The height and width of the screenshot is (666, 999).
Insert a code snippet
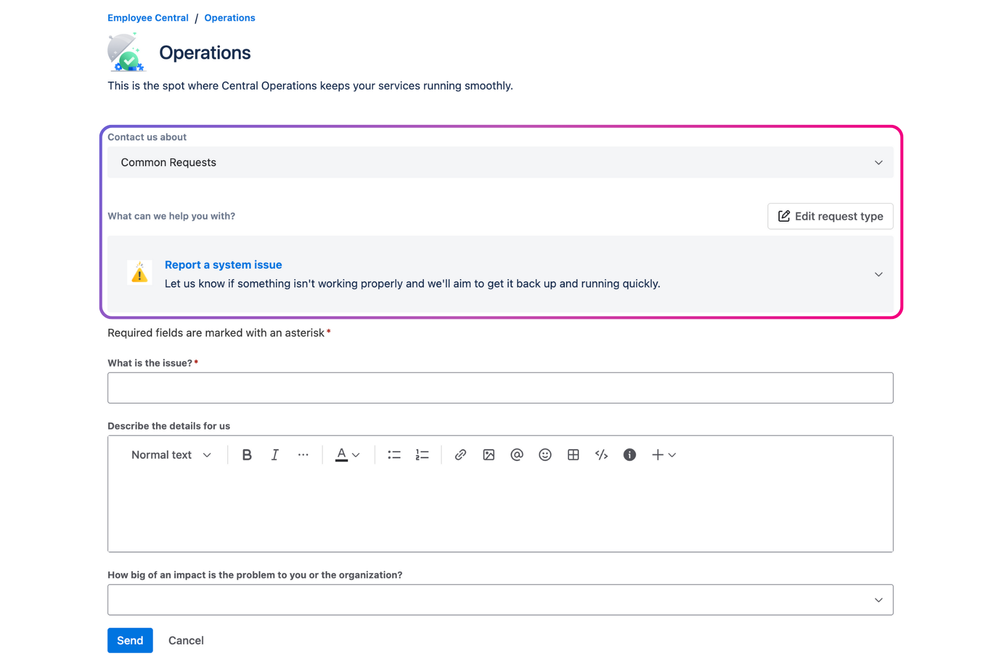click(600, 455)
